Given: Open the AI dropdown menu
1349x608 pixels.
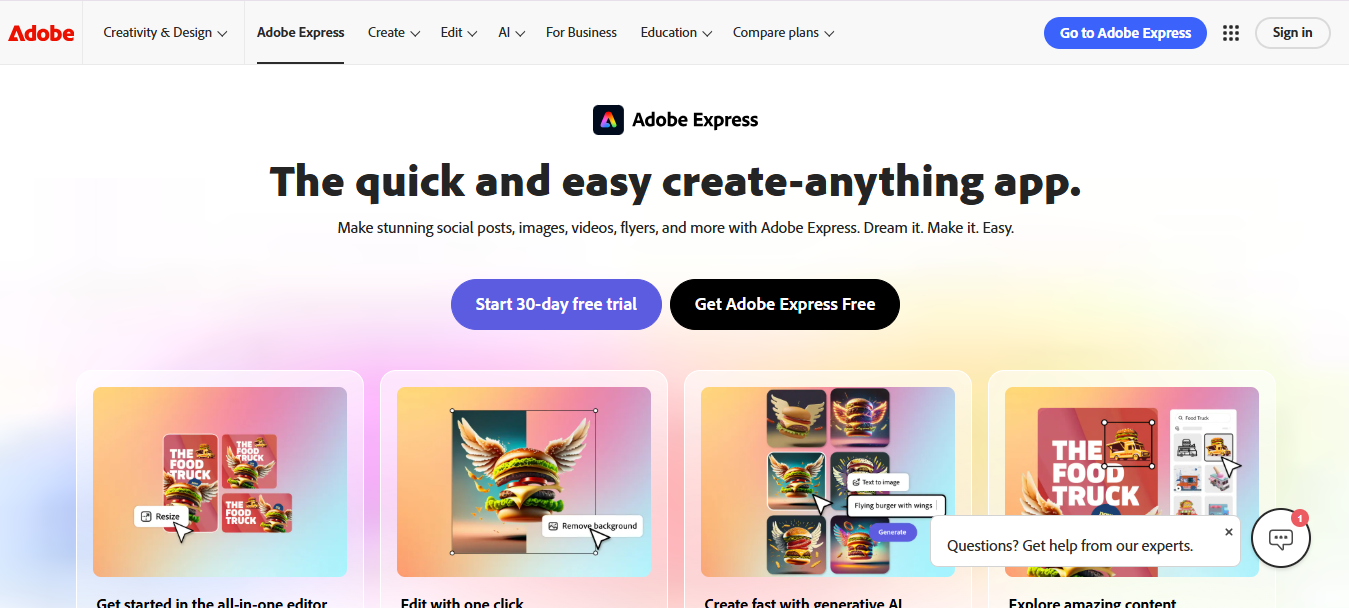Looking at the screenshot, I should (x=512, y=33).
